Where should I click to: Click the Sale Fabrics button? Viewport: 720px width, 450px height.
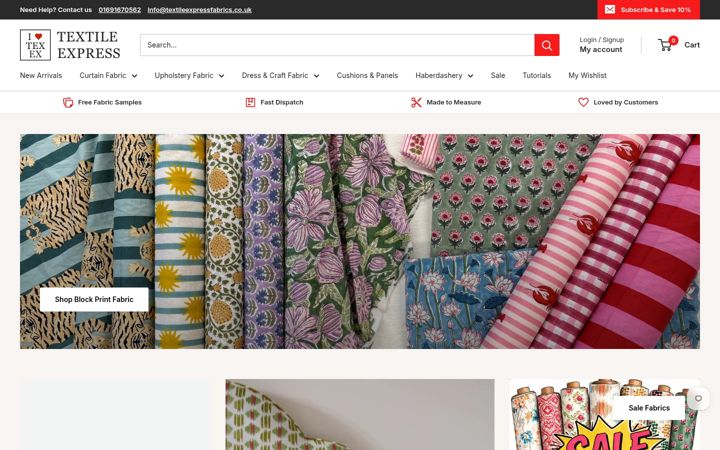point(649,408)
